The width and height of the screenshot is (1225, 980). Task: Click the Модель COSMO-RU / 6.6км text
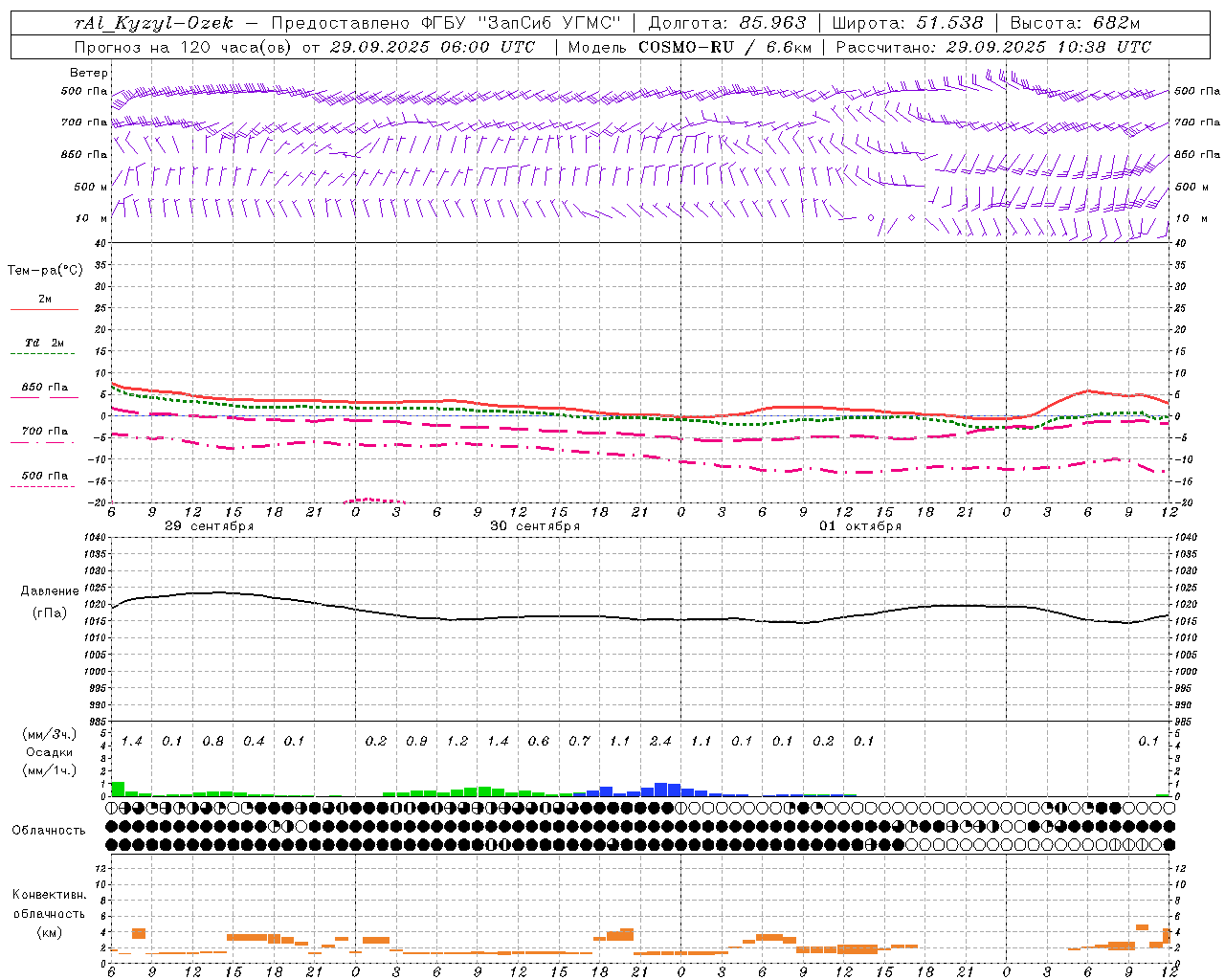click(x=690, y=47)
